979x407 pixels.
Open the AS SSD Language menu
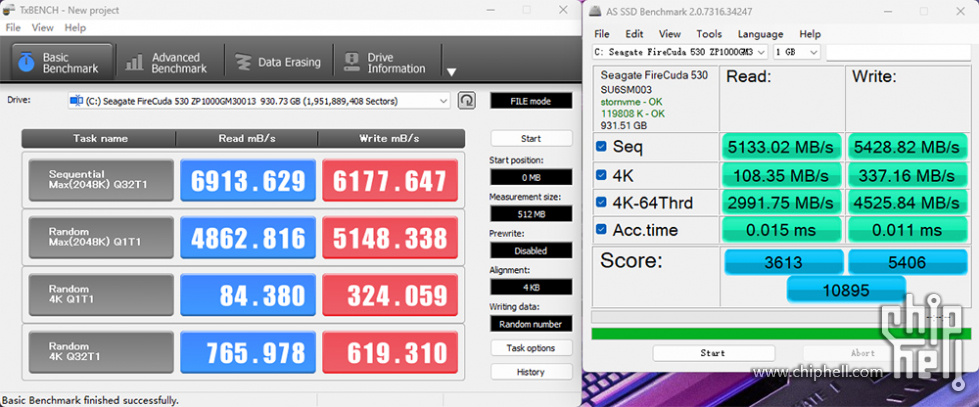[760, 34]
